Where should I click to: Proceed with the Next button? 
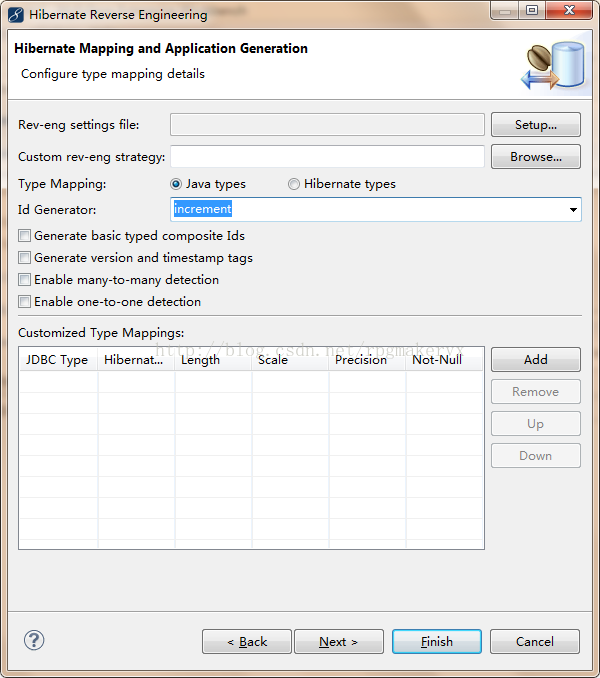339,642
